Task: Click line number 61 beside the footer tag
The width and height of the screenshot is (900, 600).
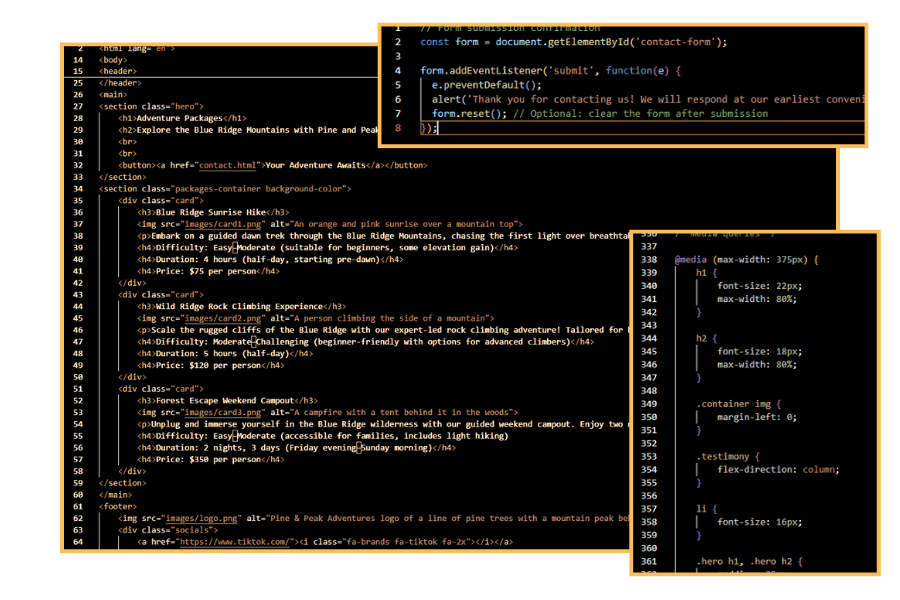Action: [x=78, y=506]
